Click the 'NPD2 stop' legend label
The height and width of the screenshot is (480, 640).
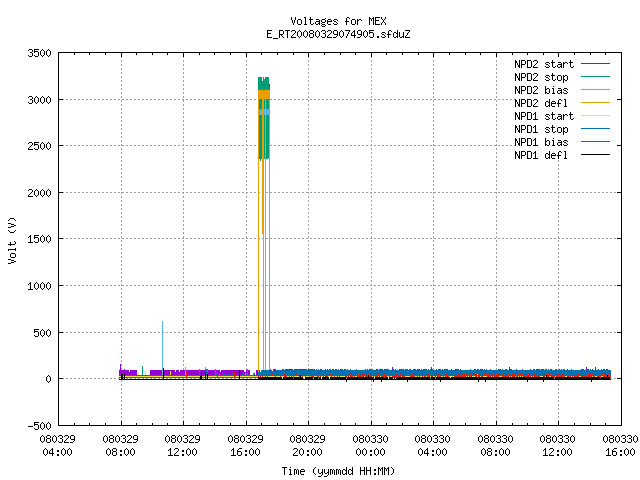541,77
